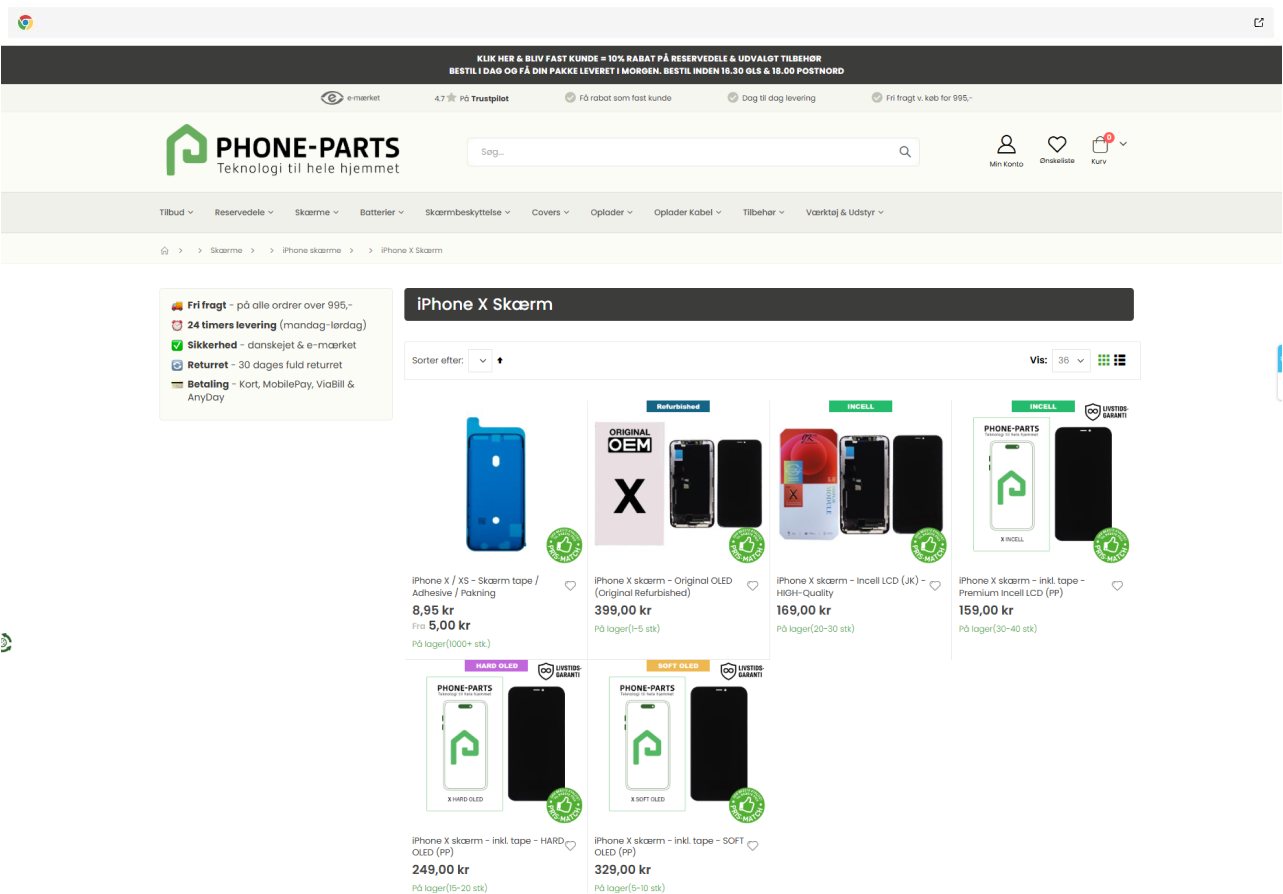1283x894 pixels.
Task: Click the home breadcrumb icon
Action: point(165,250)
